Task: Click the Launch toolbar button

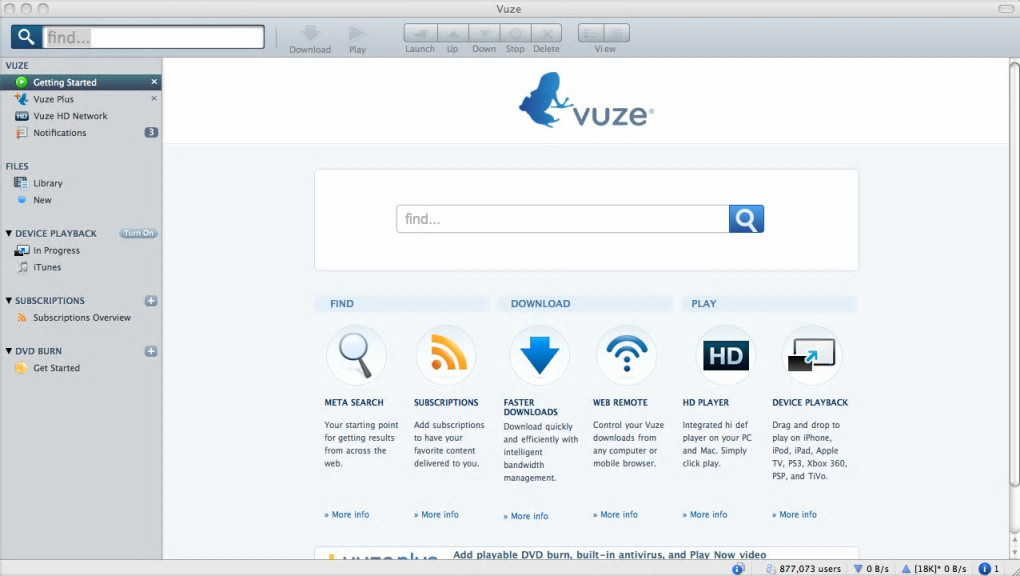Action: coord(420,33)
